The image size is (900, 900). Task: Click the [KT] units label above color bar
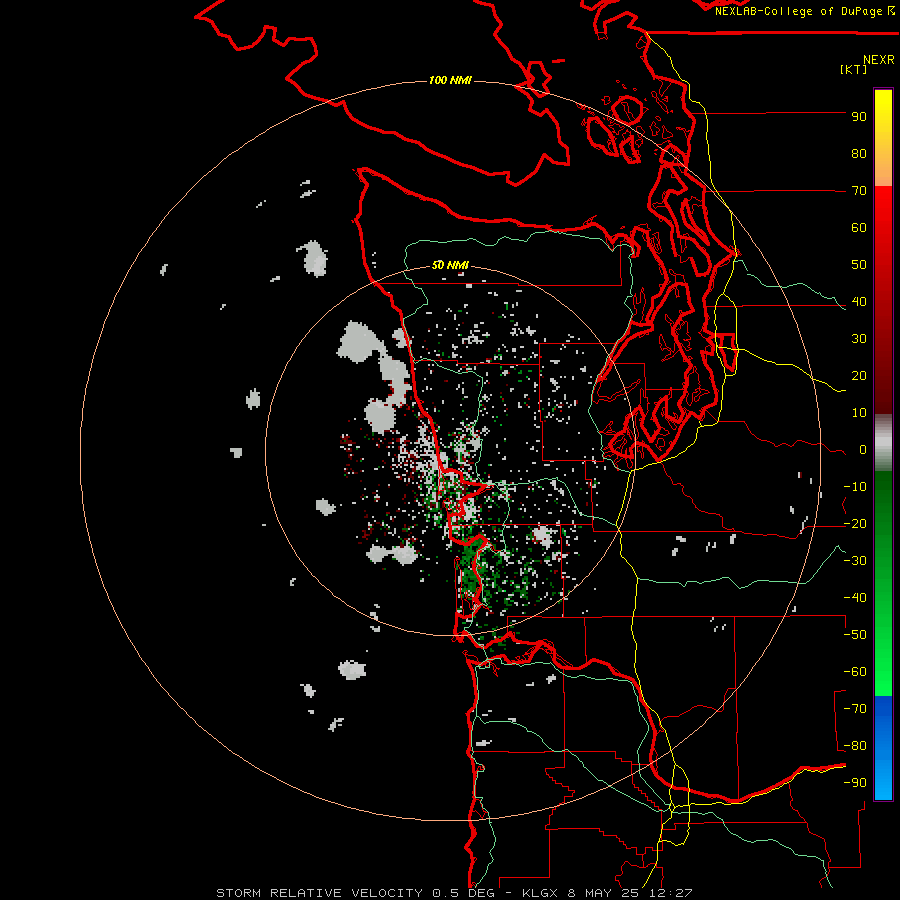[853, 69]
